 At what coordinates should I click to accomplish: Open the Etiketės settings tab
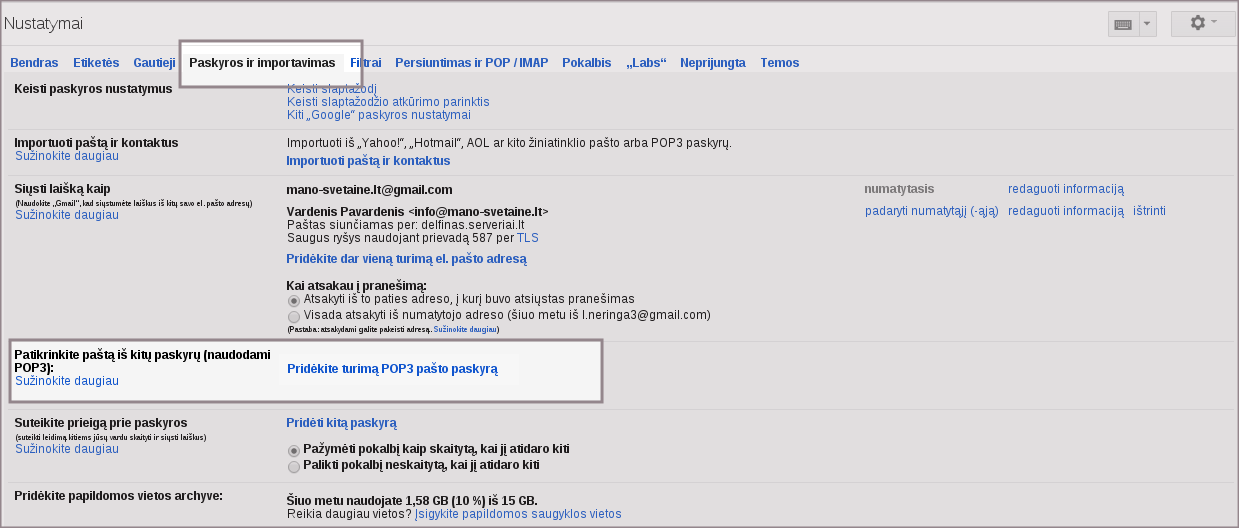click(96, 63)
